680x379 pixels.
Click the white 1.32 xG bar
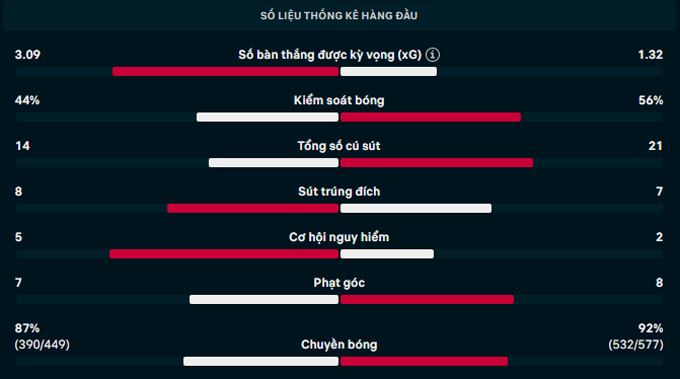389,72
